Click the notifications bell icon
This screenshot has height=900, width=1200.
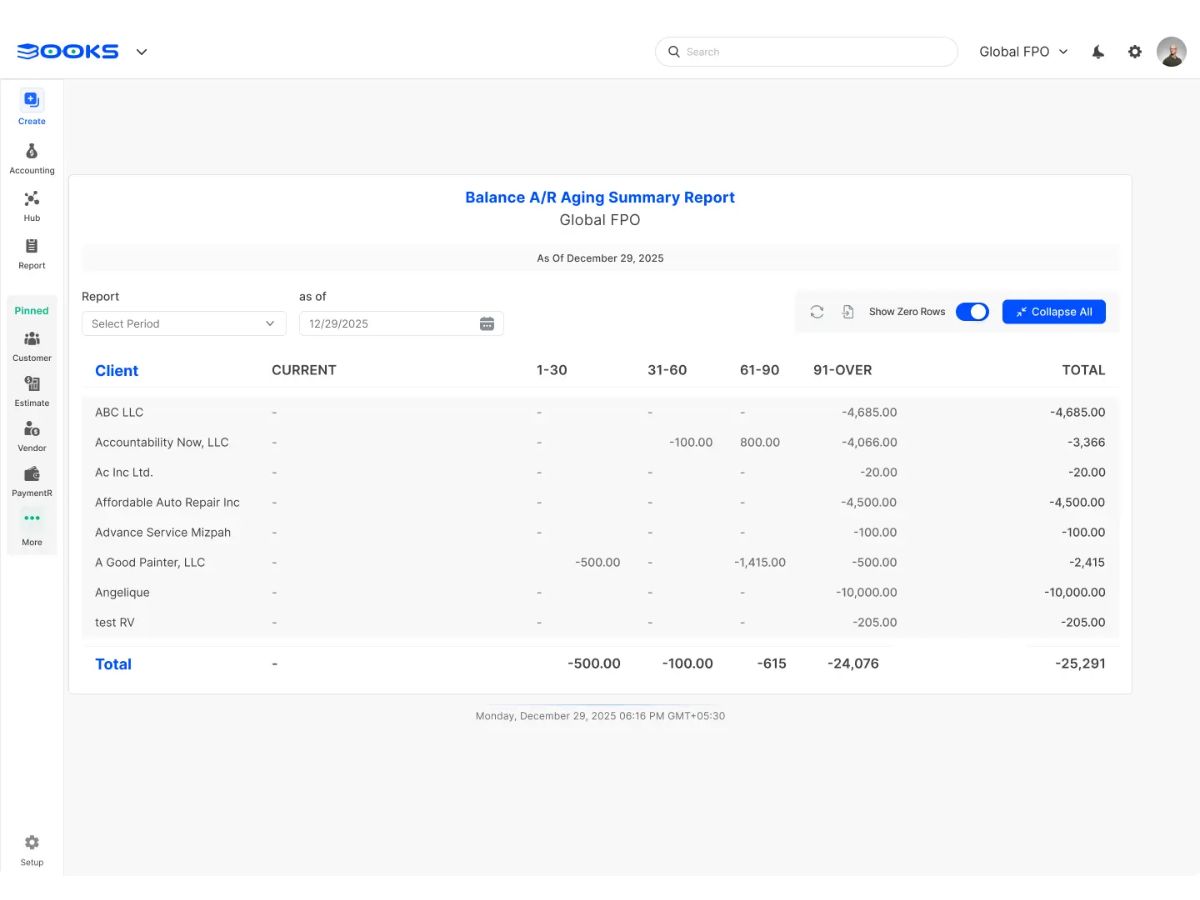tap(1098, 52)
